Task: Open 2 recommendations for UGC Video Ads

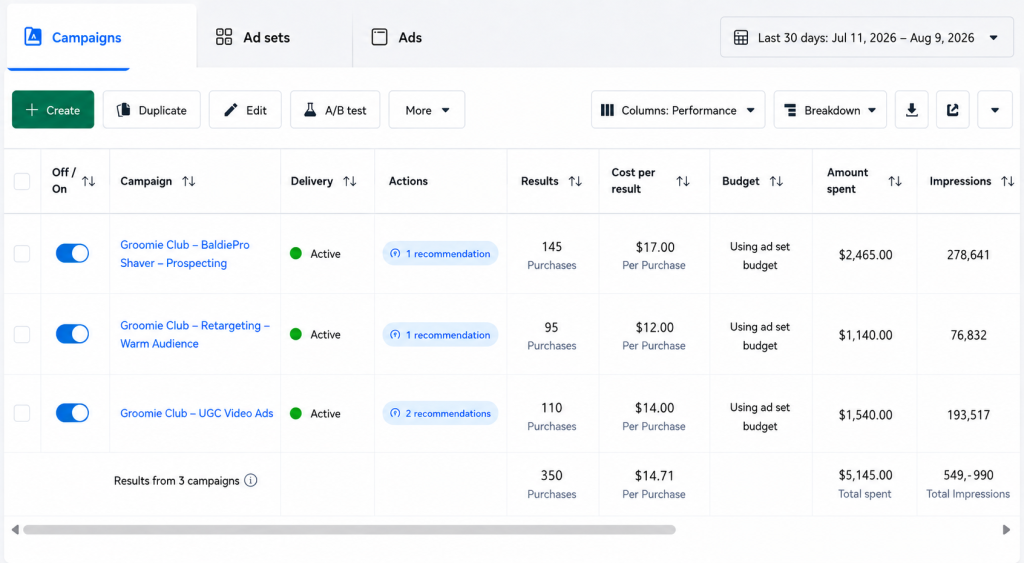Action: [x=440, y=413]
